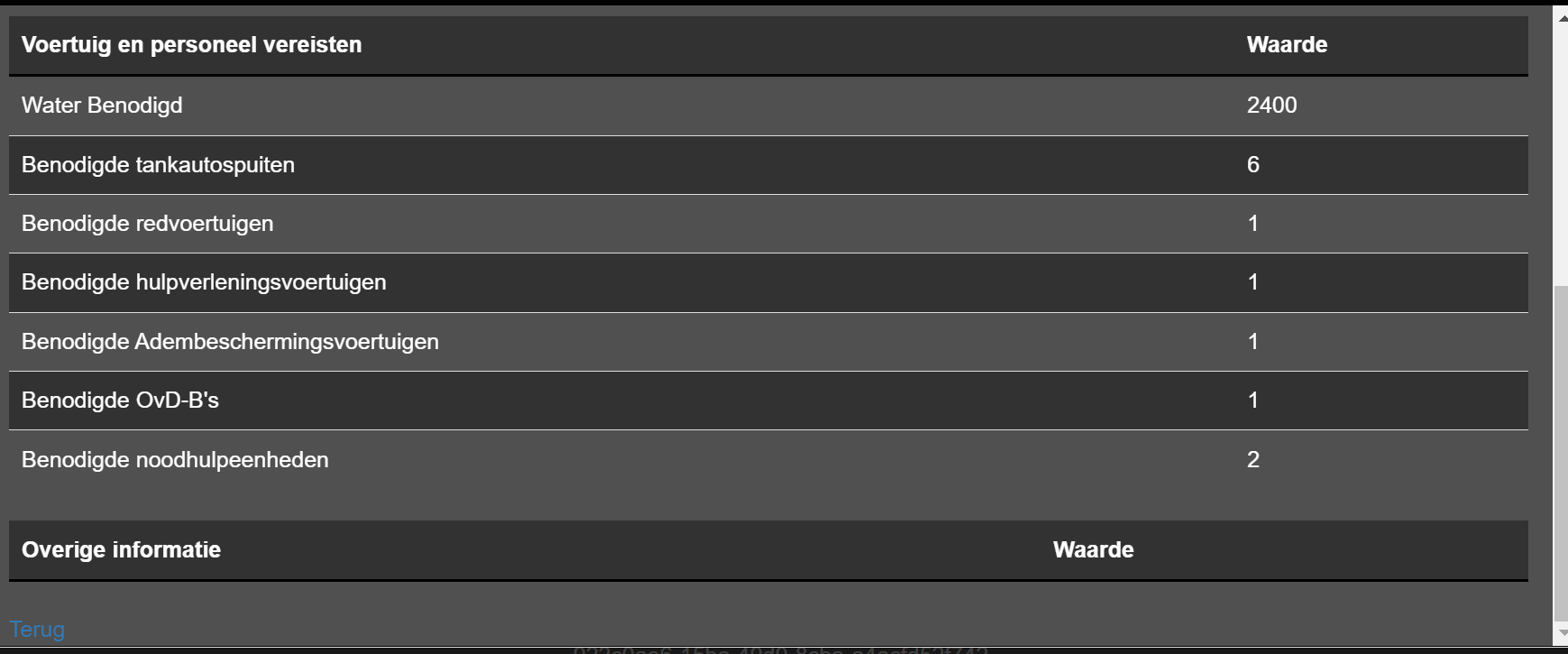Select the 'Benodigde redvoertuigen' label
Image resolution: width=1568 pixels, height=654 pixels.
click(147, 223)
